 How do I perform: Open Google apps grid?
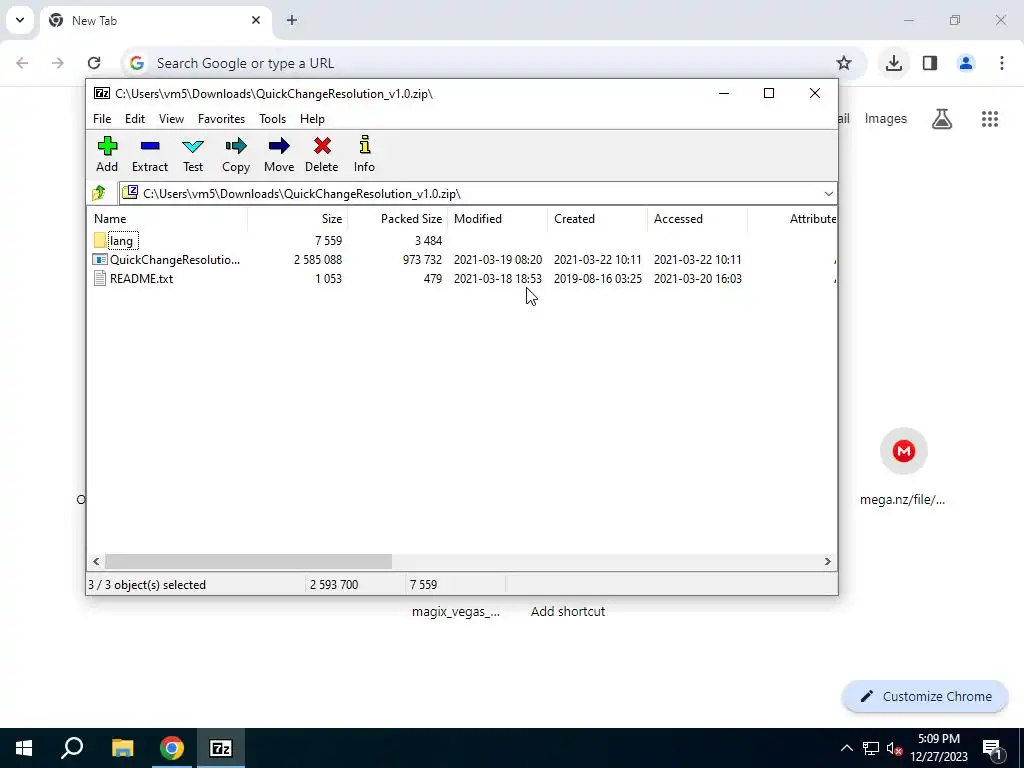tap(990, 119)
